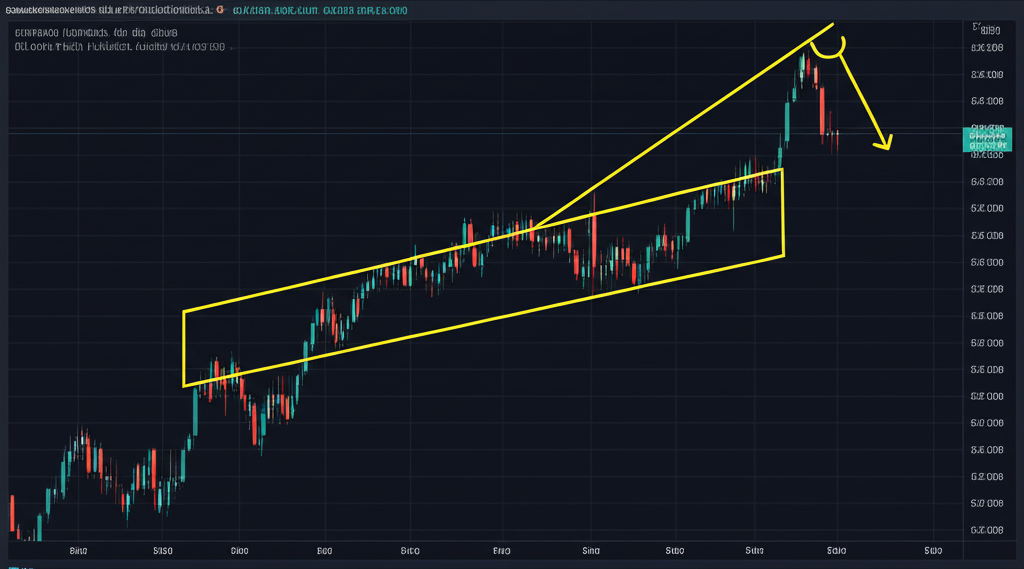Open the symbol name title at top-left
Screen dimensions: 1024x569
(105, 11)
